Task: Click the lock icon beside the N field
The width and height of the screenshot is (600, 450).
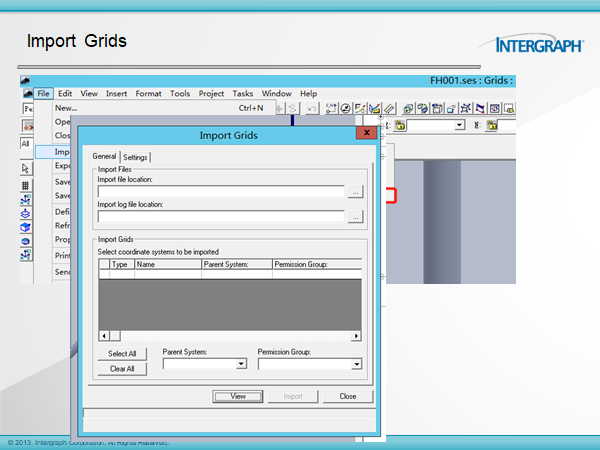Action: [x=492, y=125]
